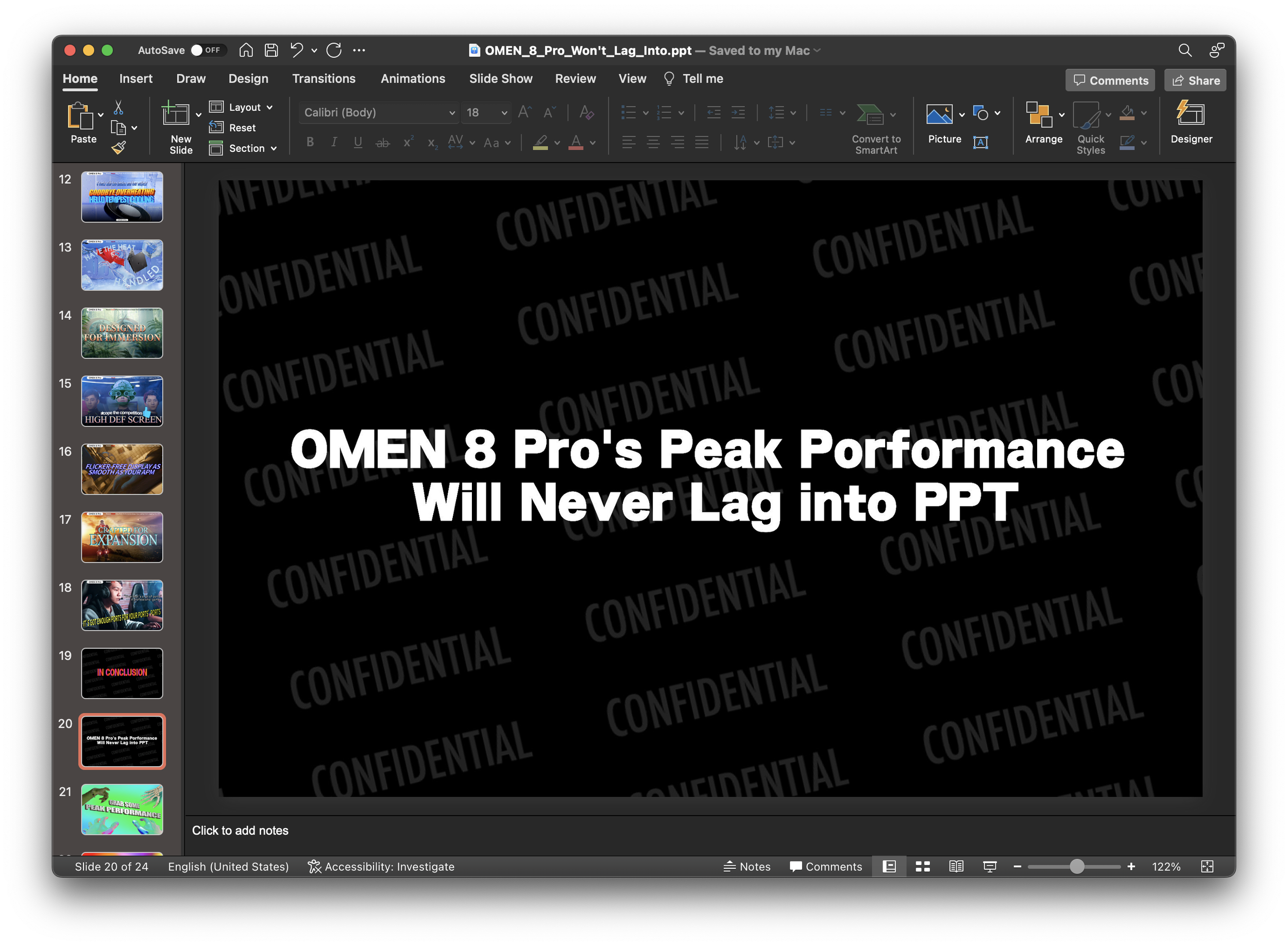This screenshot has width=1288, height=946.
Task: Click Tell me search box
Action: [693, 79]
